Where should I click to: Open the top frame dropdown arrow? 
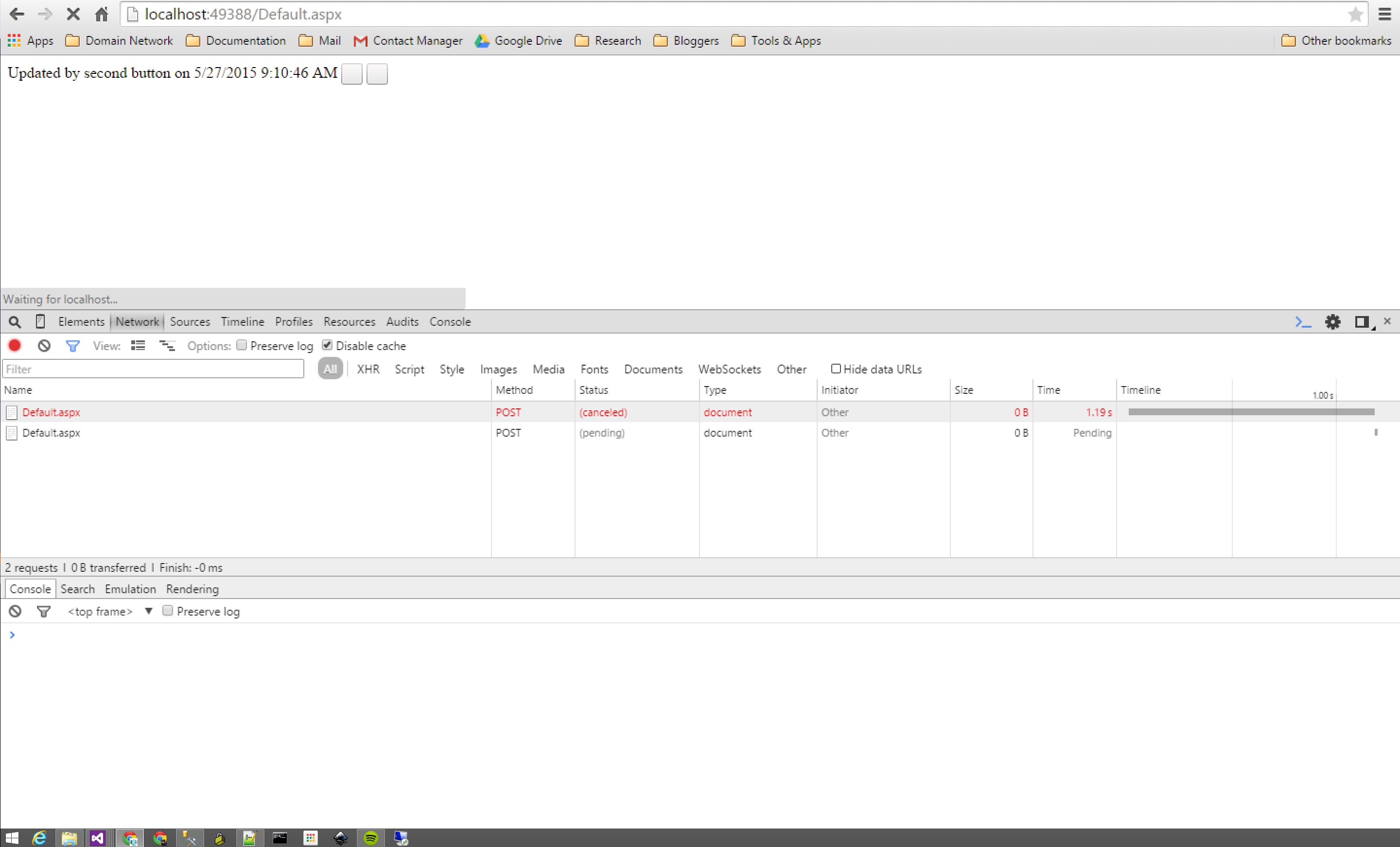(x=148, y=611)
